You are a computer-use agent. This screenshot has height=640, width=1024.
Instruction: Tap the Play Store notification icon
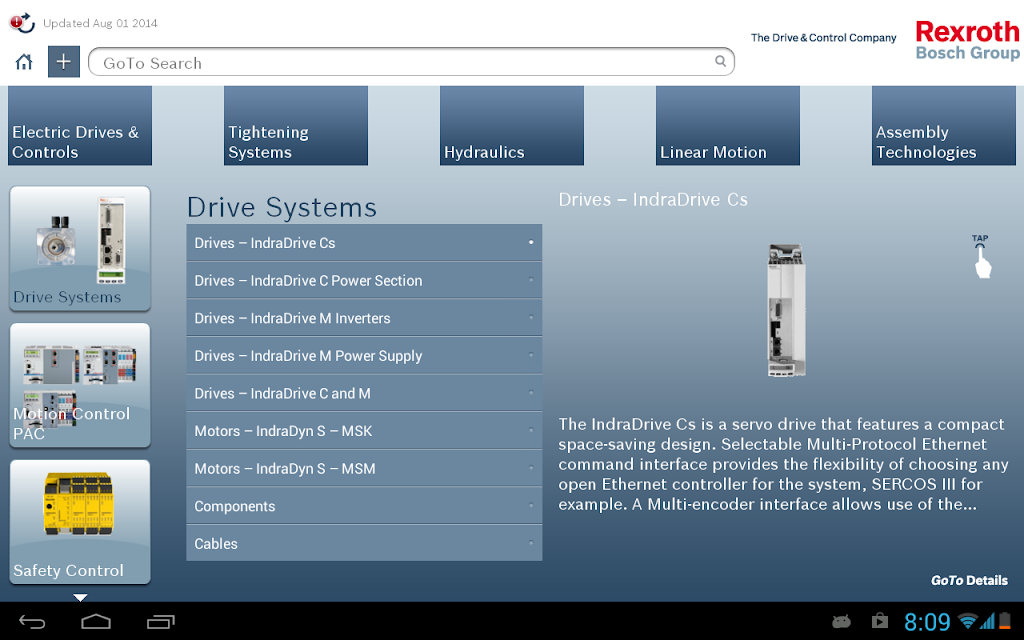pyautogui.click(x=880, y=620)
